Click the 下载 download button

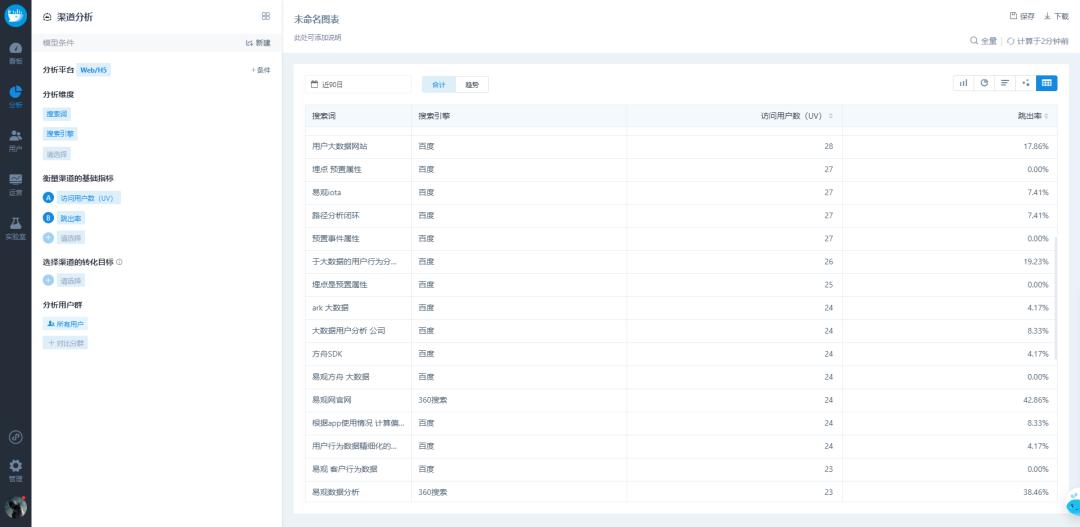pos(1056,16)
